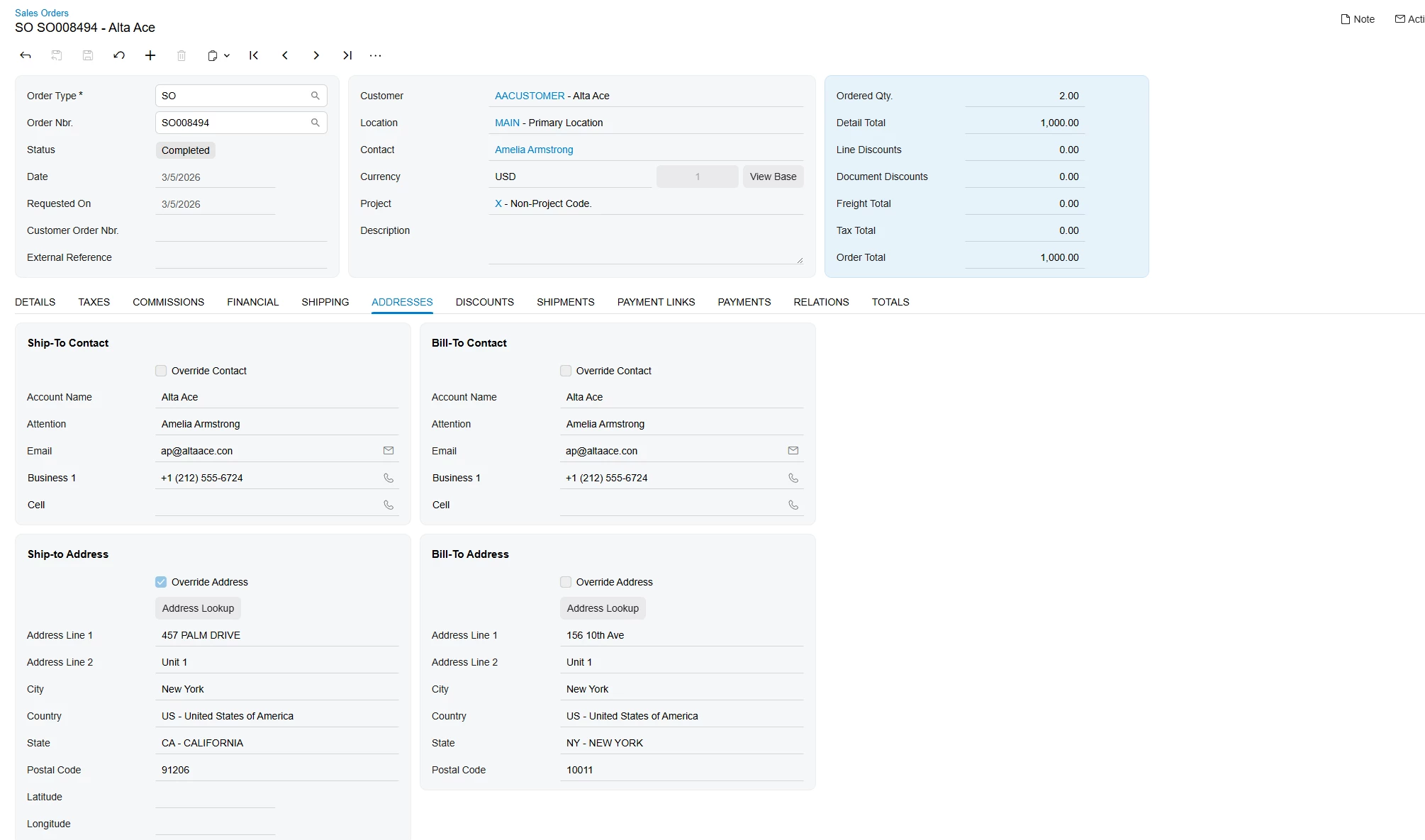Click the Bill-To Business 1 phone icon
The width and height of the screenshot is (1425, 840).
pyautogui.click(x=793, y=478)
